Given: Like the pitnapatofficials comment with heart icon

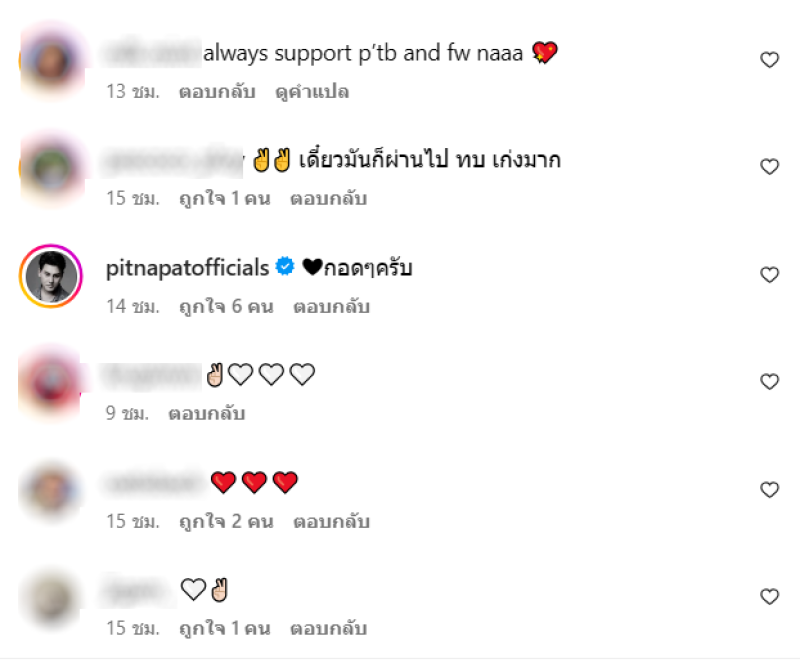Looking at the screenshot, I should click(x=769, y=275).
